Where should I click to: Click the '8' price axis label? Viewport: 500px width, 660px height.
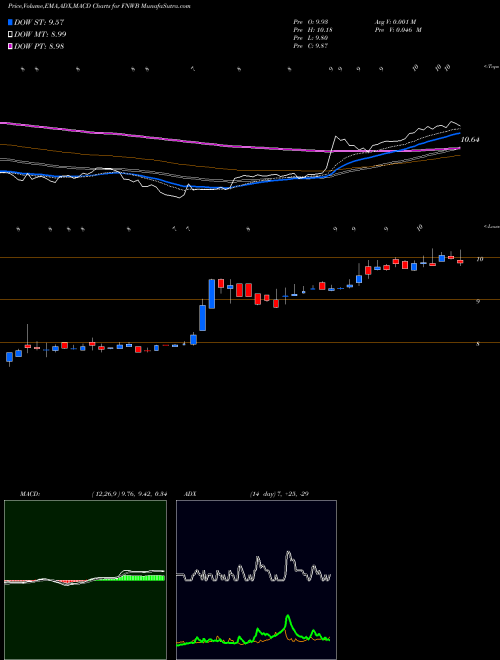(x=478, y=344)
